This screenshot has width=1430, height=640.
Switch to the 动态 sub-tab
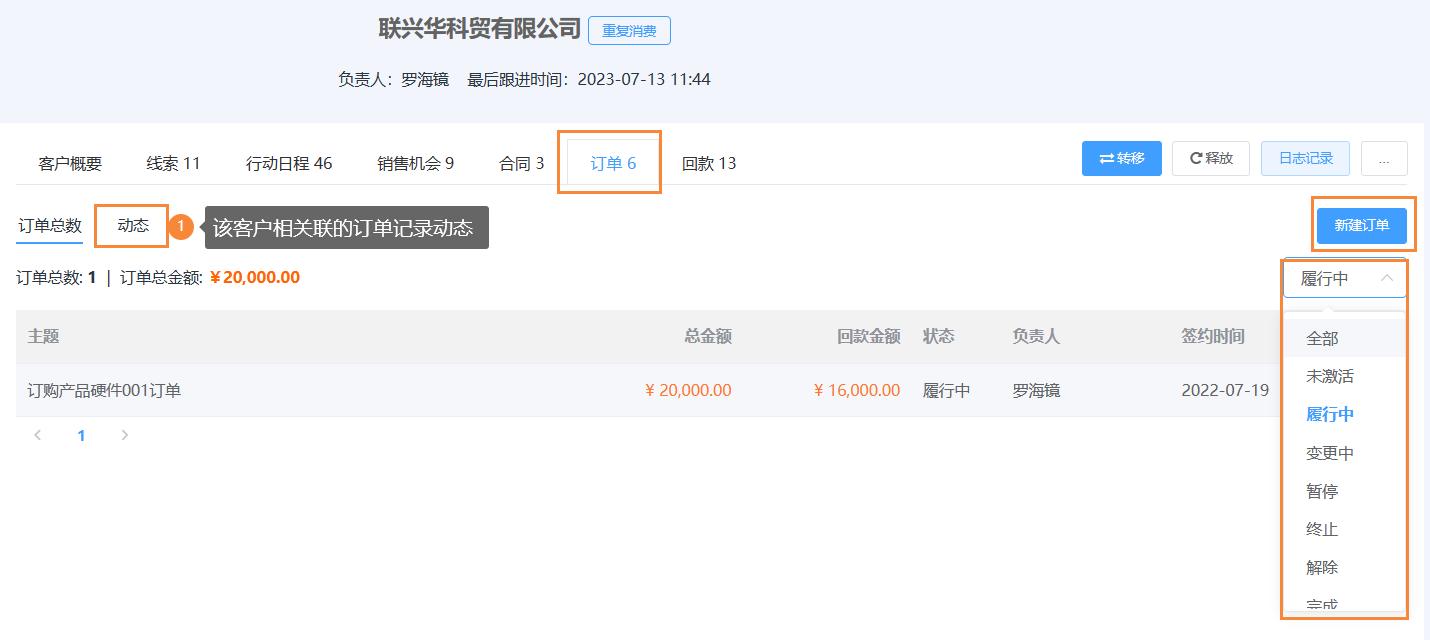pos(133,226)
